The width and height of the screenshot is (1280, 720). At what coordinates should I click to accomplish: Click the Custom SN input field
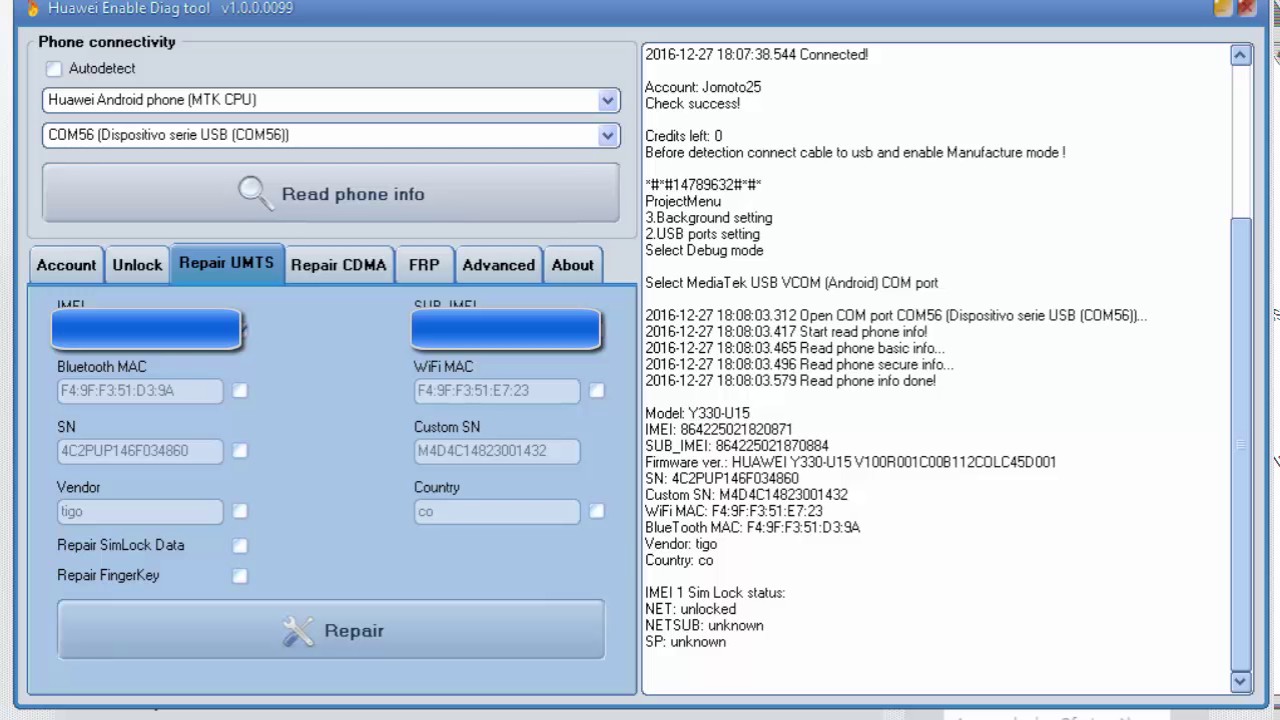pyautogui.click(x=497, y=451)
